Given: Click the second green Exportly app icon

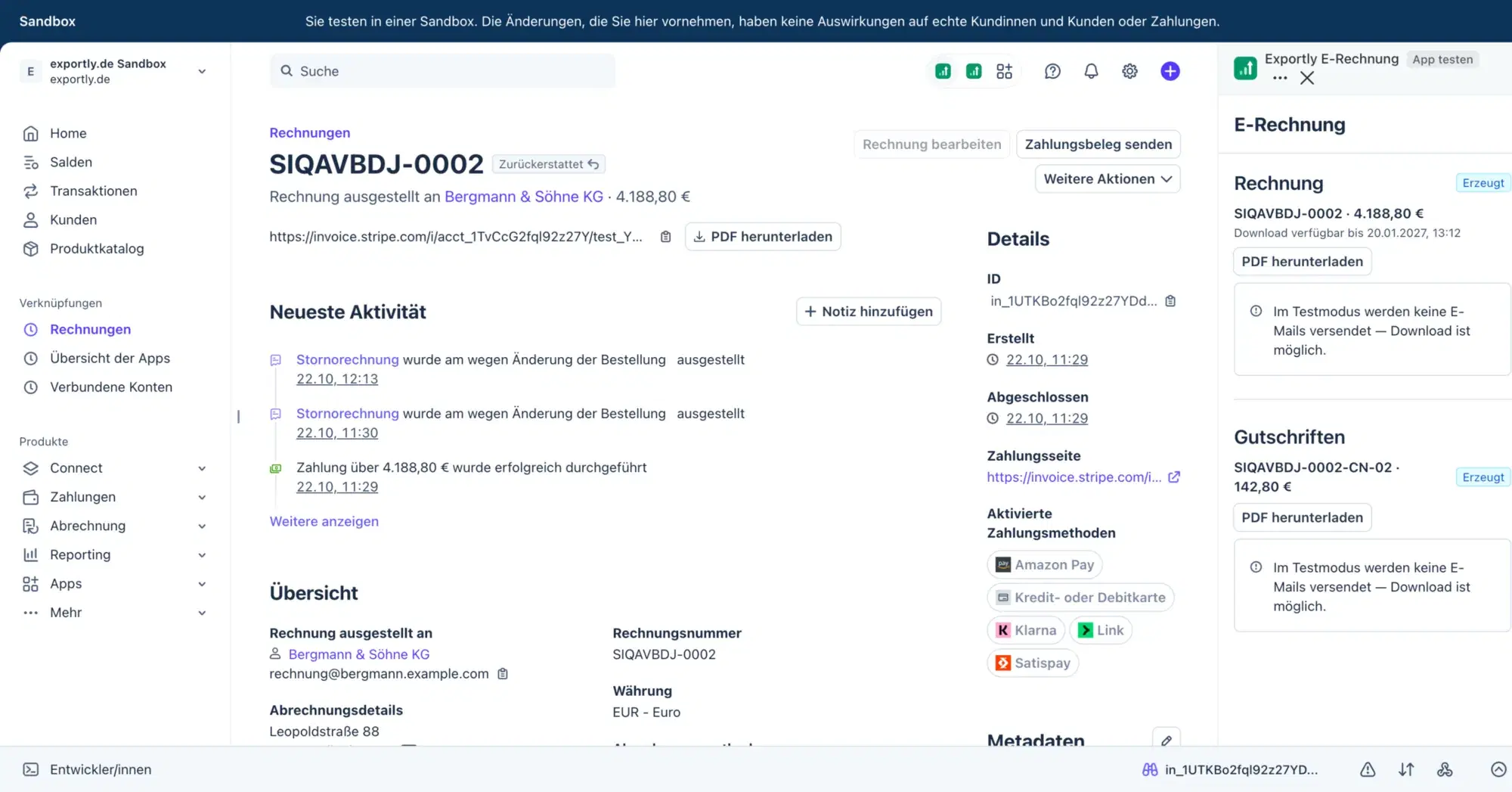Looking at the screenshot, I should pos(974,71).
